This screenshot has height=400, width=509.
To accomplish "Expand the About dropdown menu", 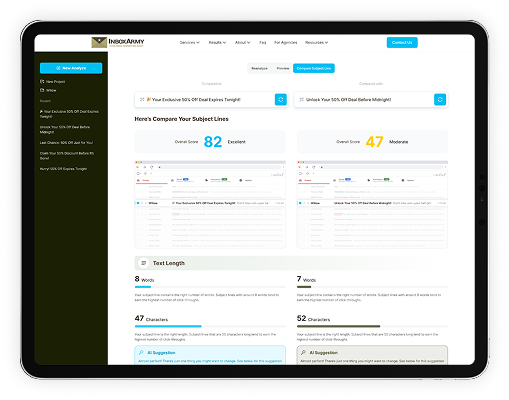I will point(242,42).
